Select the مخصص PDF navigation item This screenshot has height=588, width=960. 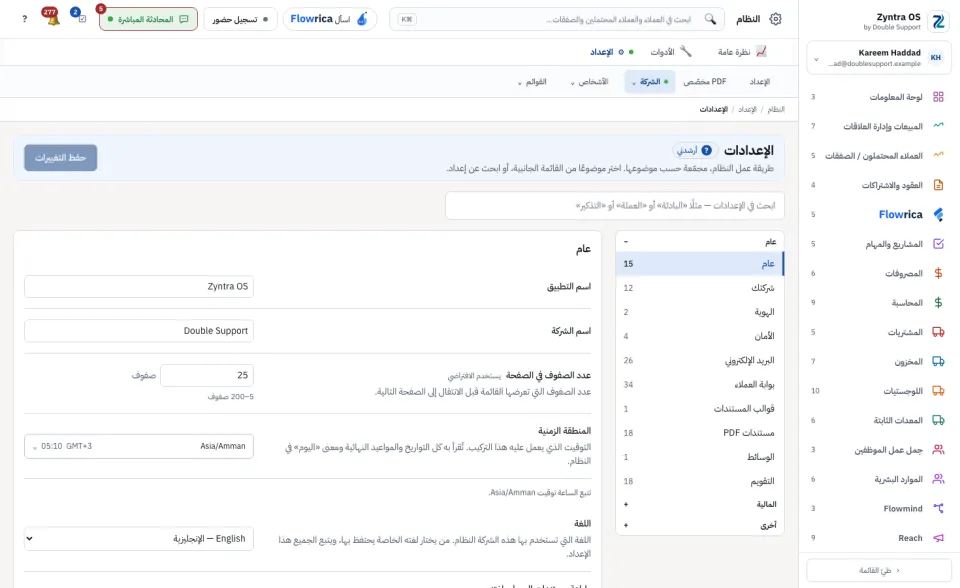[x=705, y=81]
